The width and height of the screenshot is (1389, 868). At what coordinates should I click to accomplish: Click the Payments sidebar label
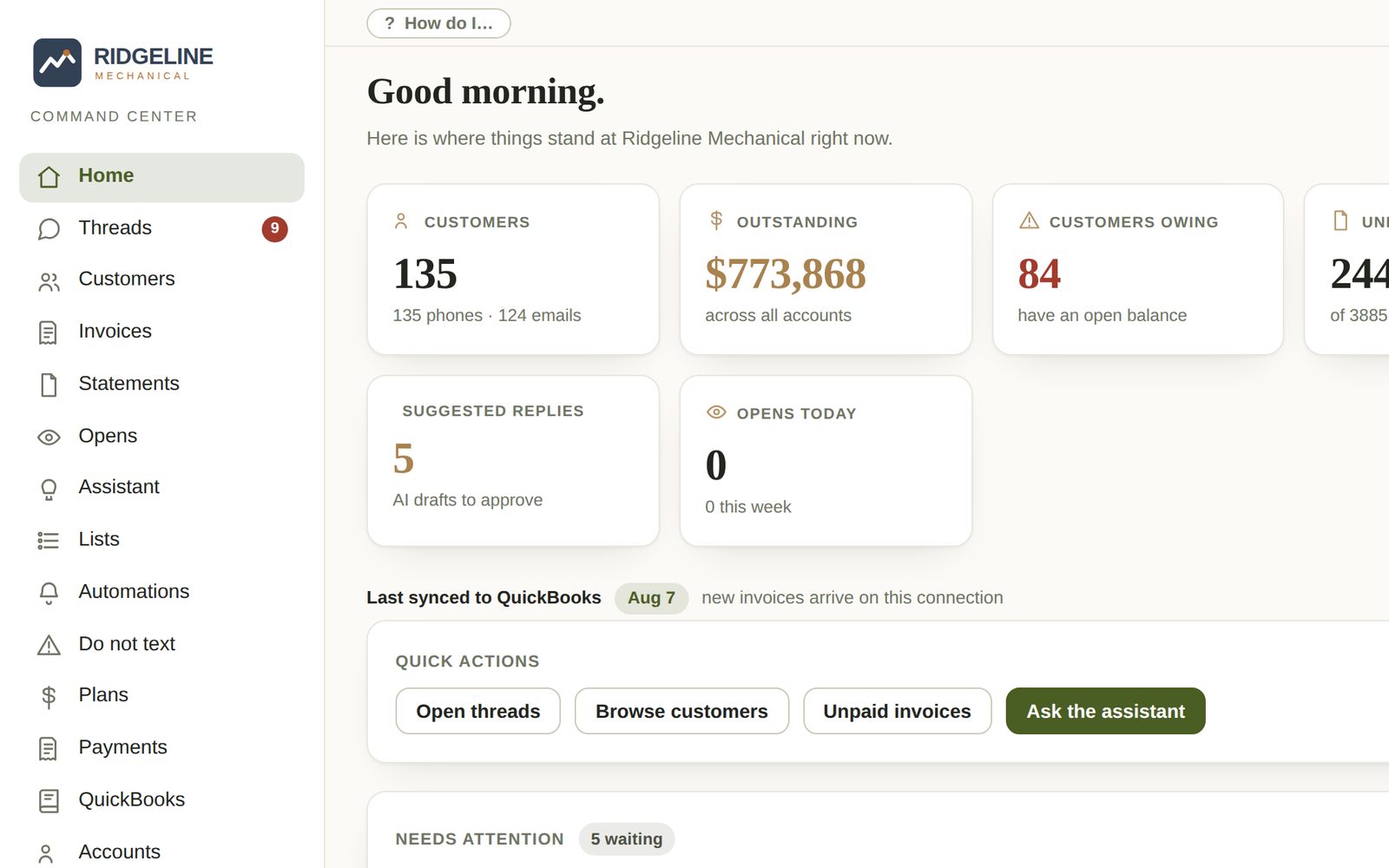click(122, 747)
